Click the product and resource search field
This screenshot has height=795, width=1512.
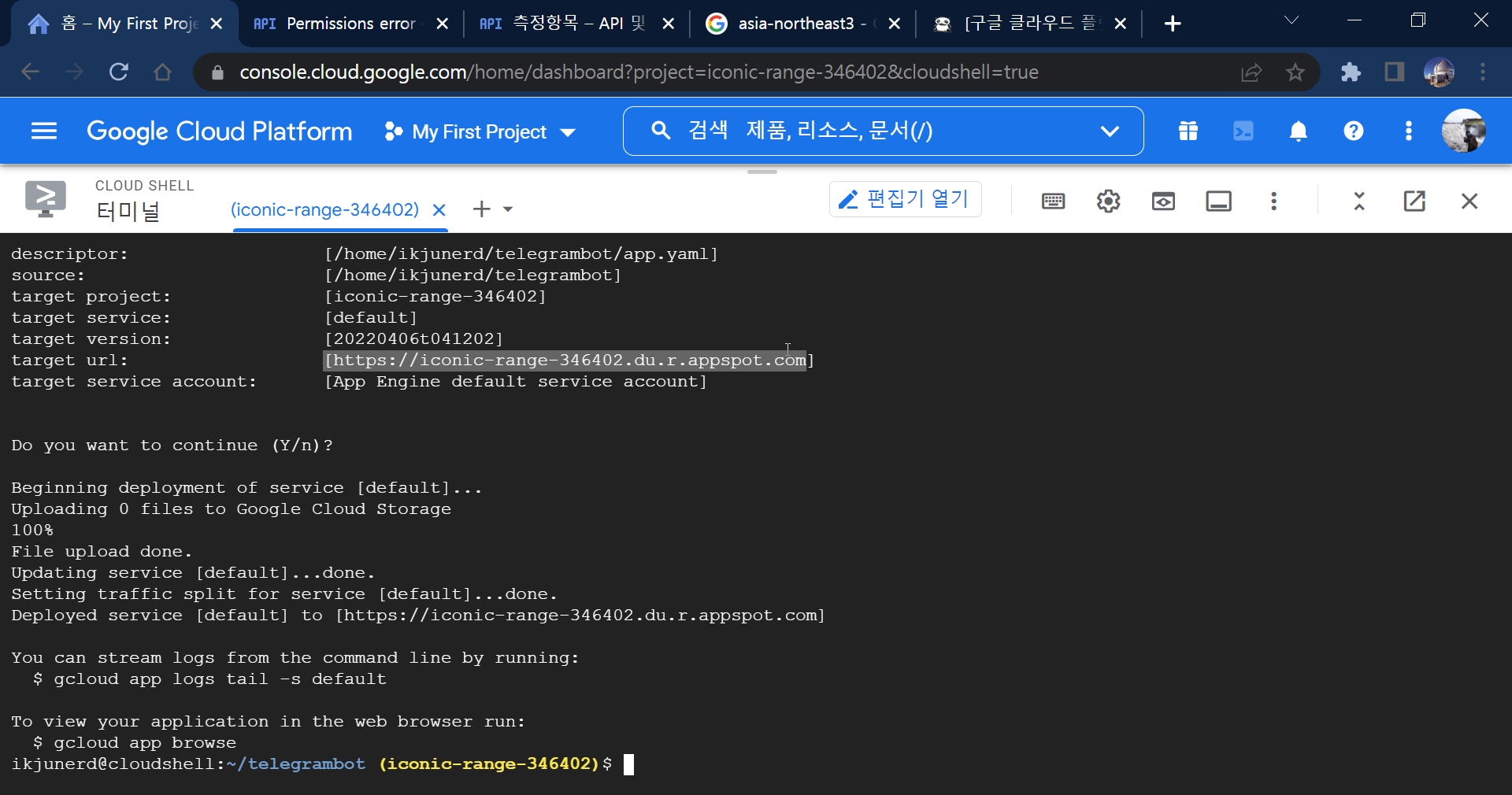[883, 131]
